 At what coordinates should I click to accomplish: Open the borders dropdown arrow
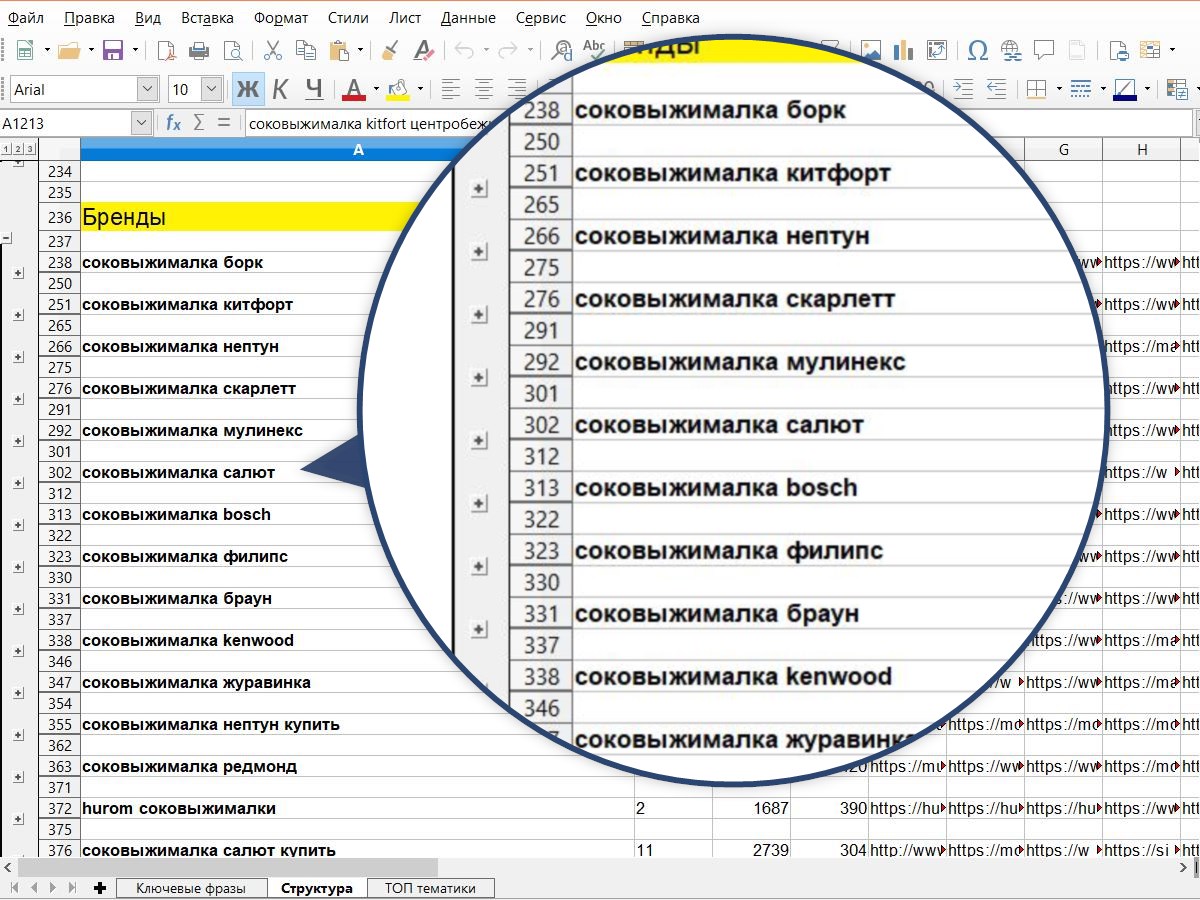point(1060,89)
